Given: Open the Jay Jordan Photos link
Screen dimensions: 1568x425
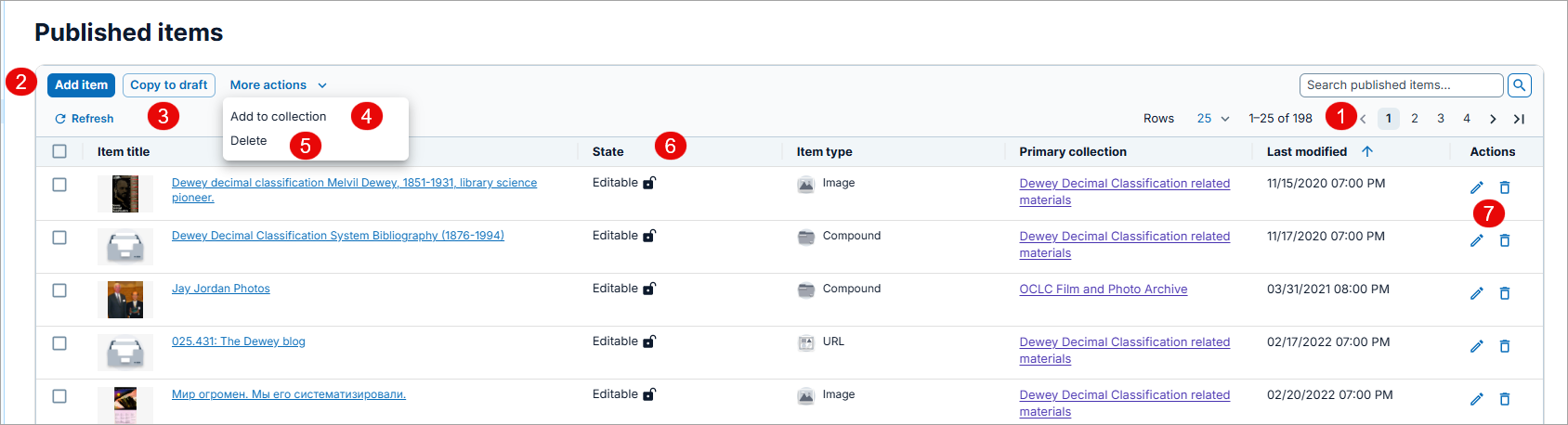Looking at the screenshot, I should [221, 289].
